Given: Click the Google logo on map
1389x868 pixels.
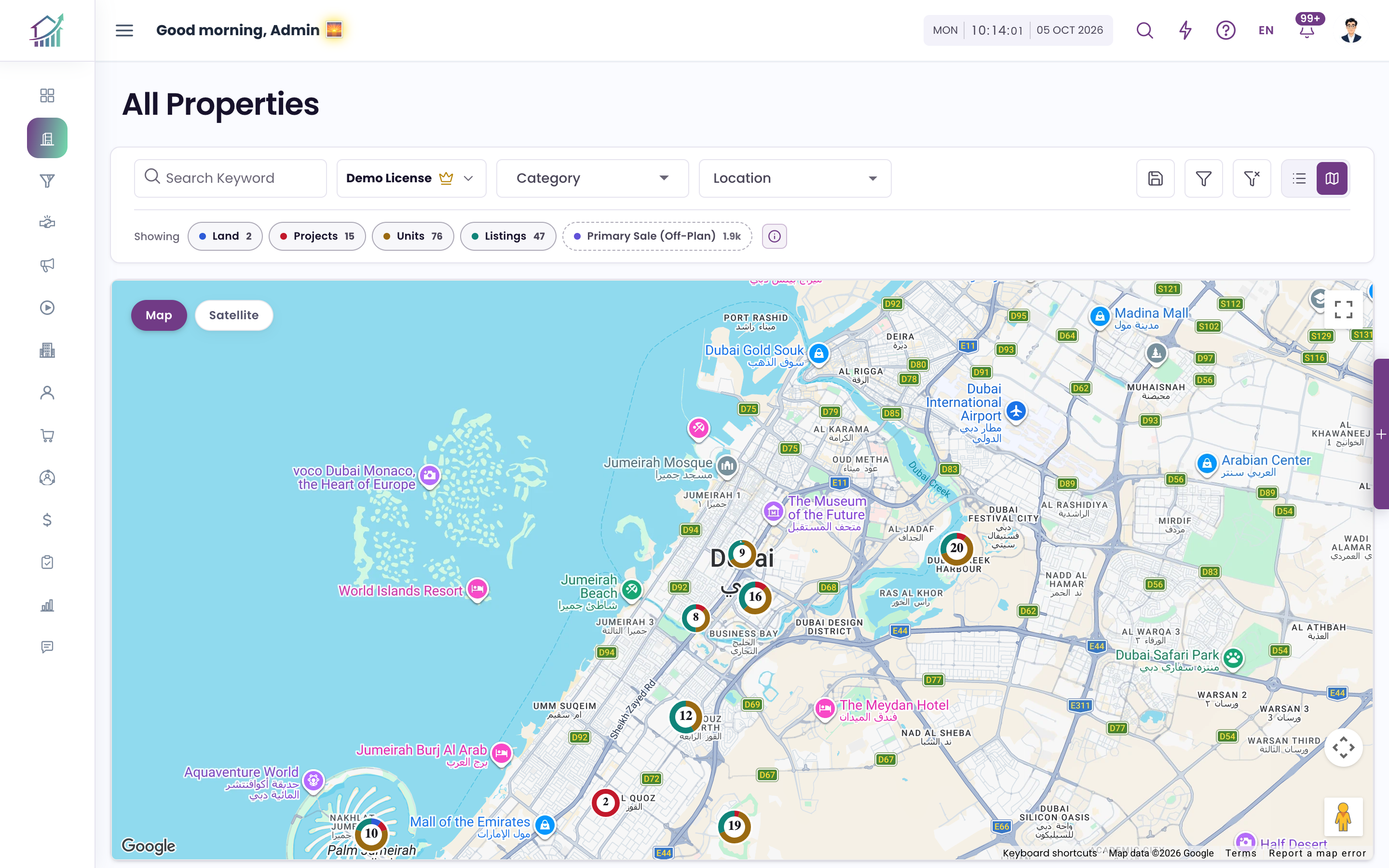Looking at the screenshot, I should click(x=149, y=846).
